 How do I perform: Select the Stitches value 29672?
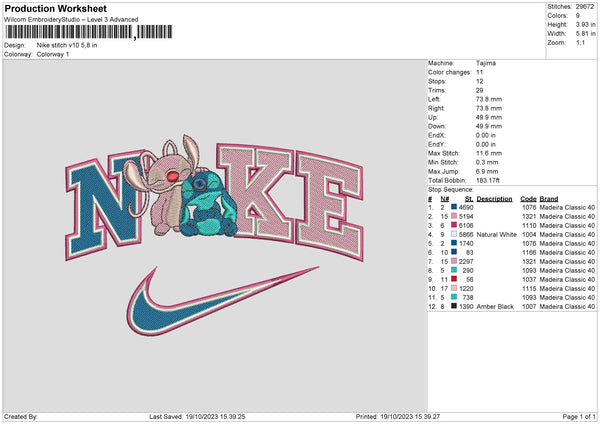point(585,7)
